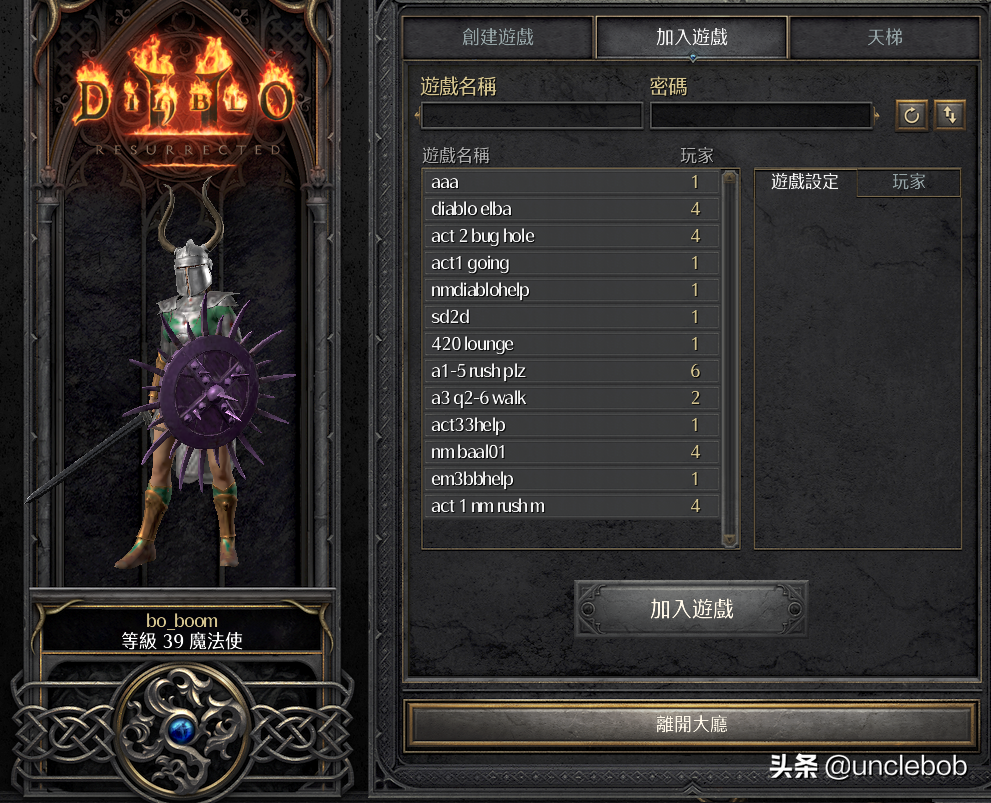
Task: Select the 加入遊戲 tab
Action: 691,37
